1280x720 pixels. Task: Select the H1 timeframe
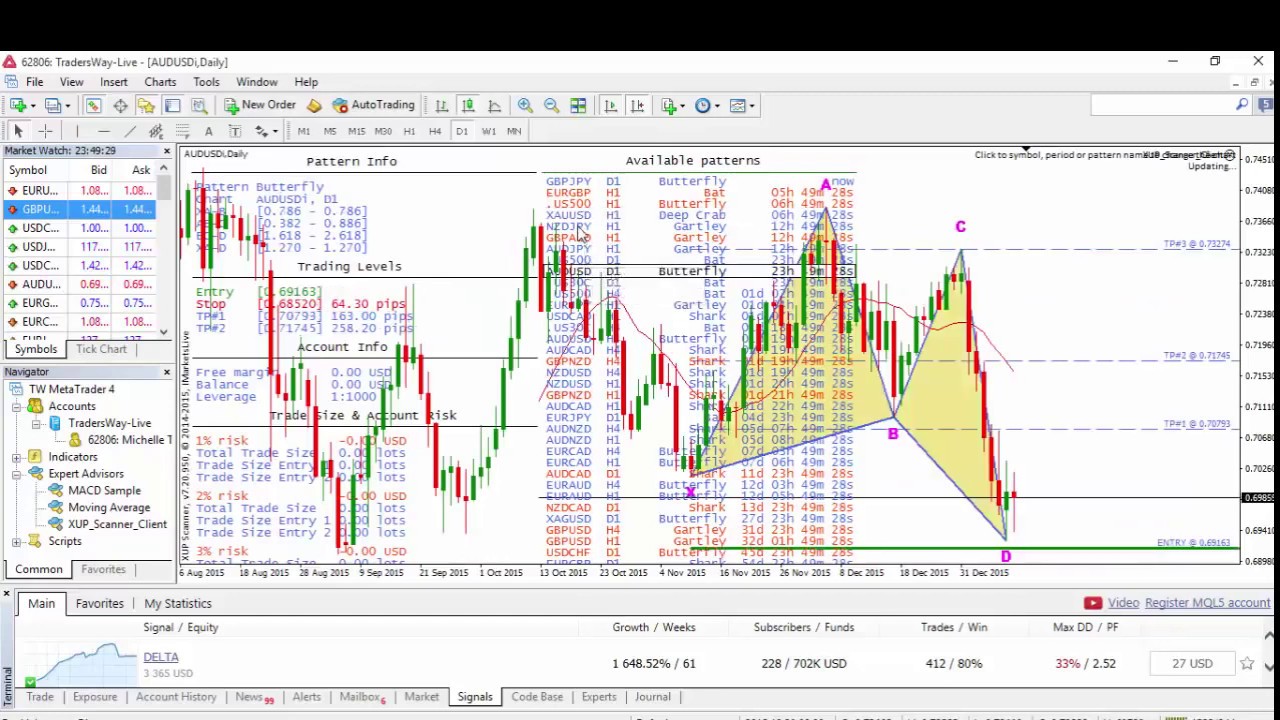point(409,131)
